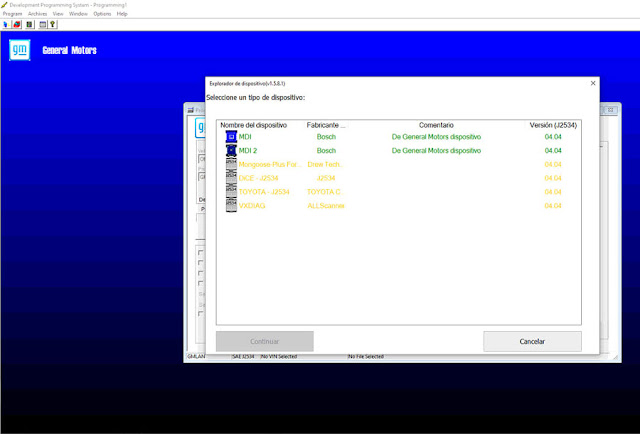Open the Window menu

click(78, 14)
